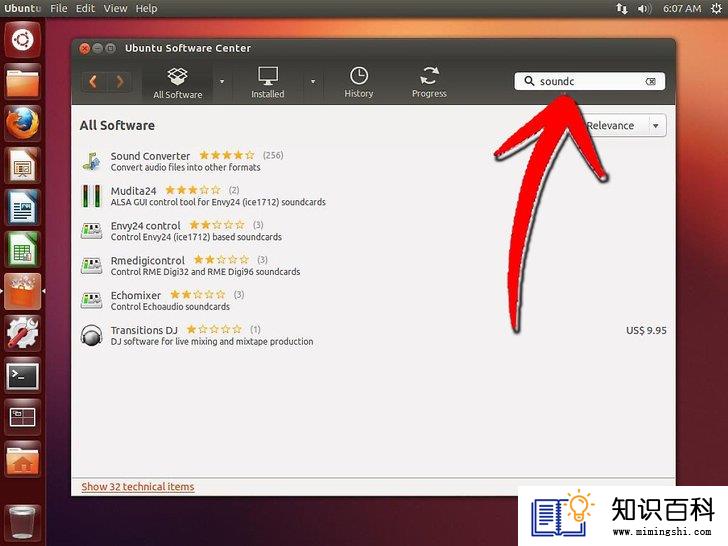Launch LibreOffice Impress from the launcher
The width and height of the screenshot is (728, 546).
point(22,166)
